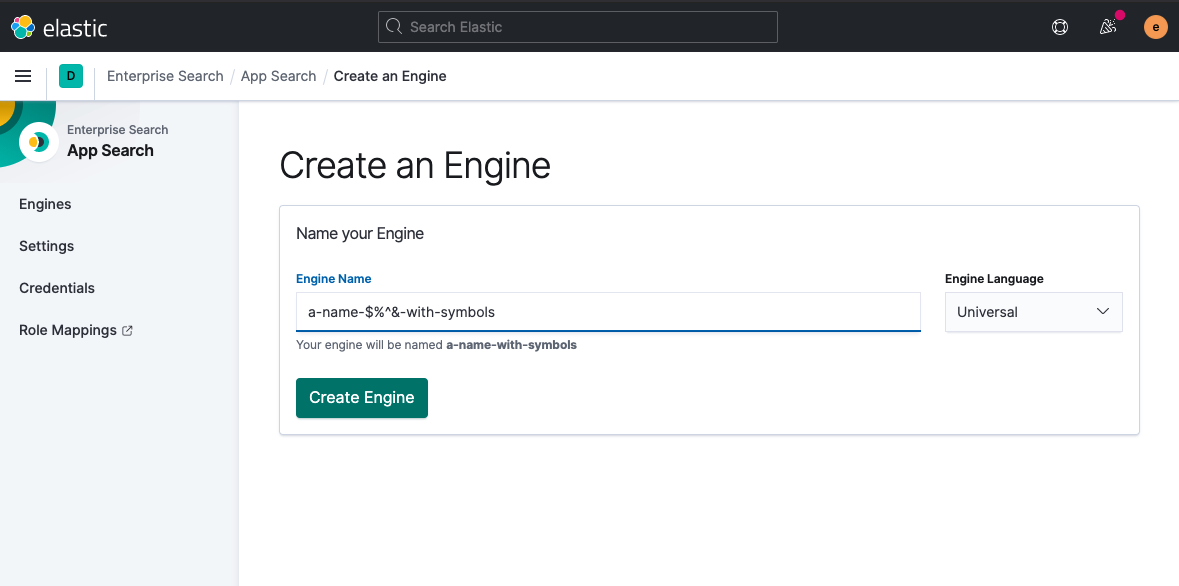Expand the Engine Language dropdown

click(1033, 312)
